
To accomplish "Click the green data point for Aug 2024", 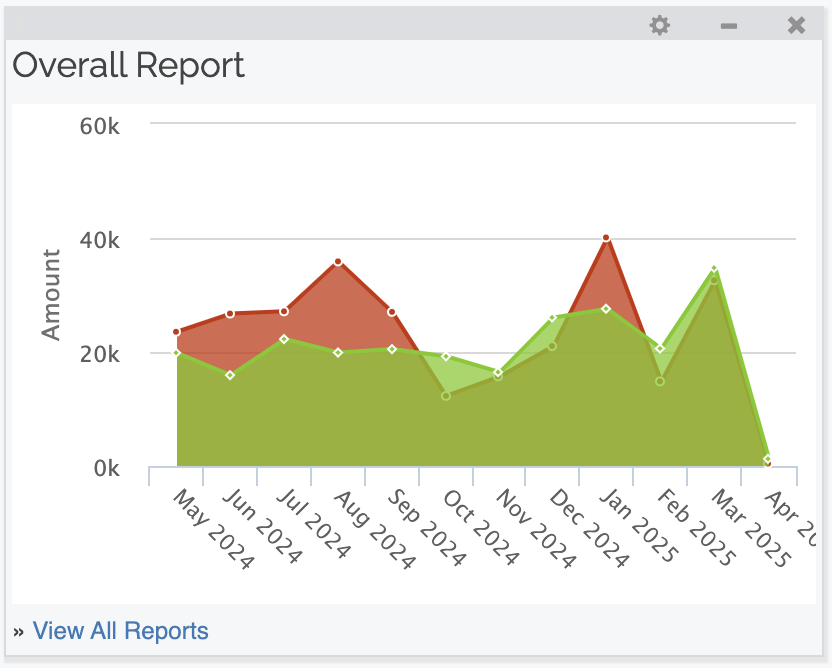I will pyautogui.click(x=338, y=353).
